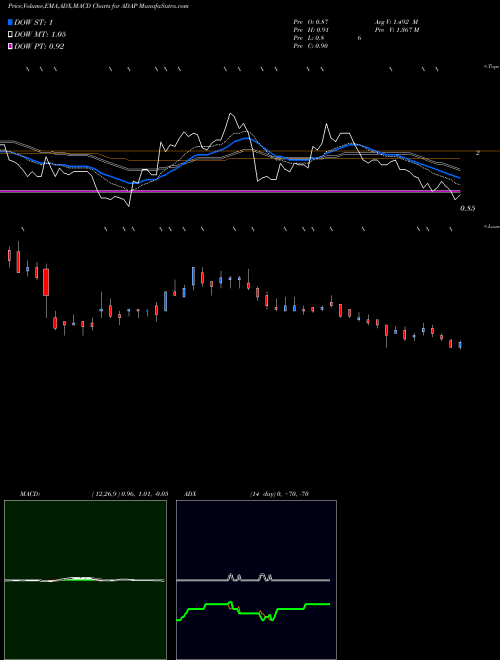Click the 'ADX' panel heading
Viewport: 500px width, 660px height.
(x=190, y=494)
